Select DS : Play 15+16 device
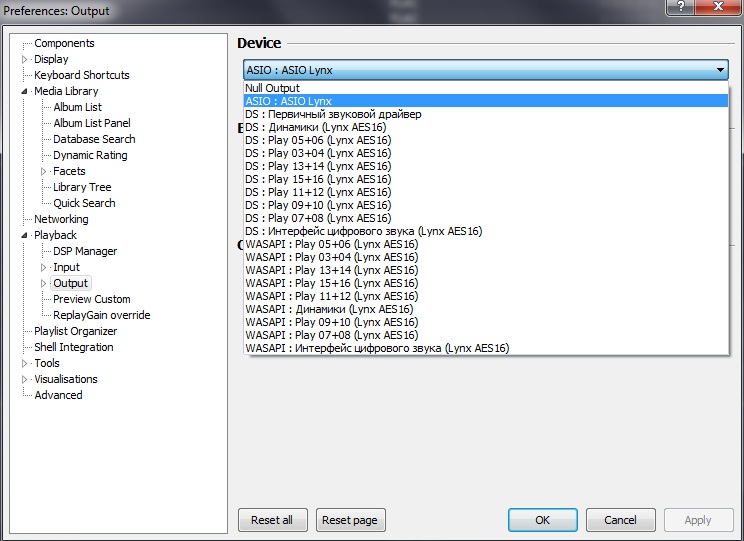The height and width of the screenshot is (541, 744). click(x=486, y=179)
